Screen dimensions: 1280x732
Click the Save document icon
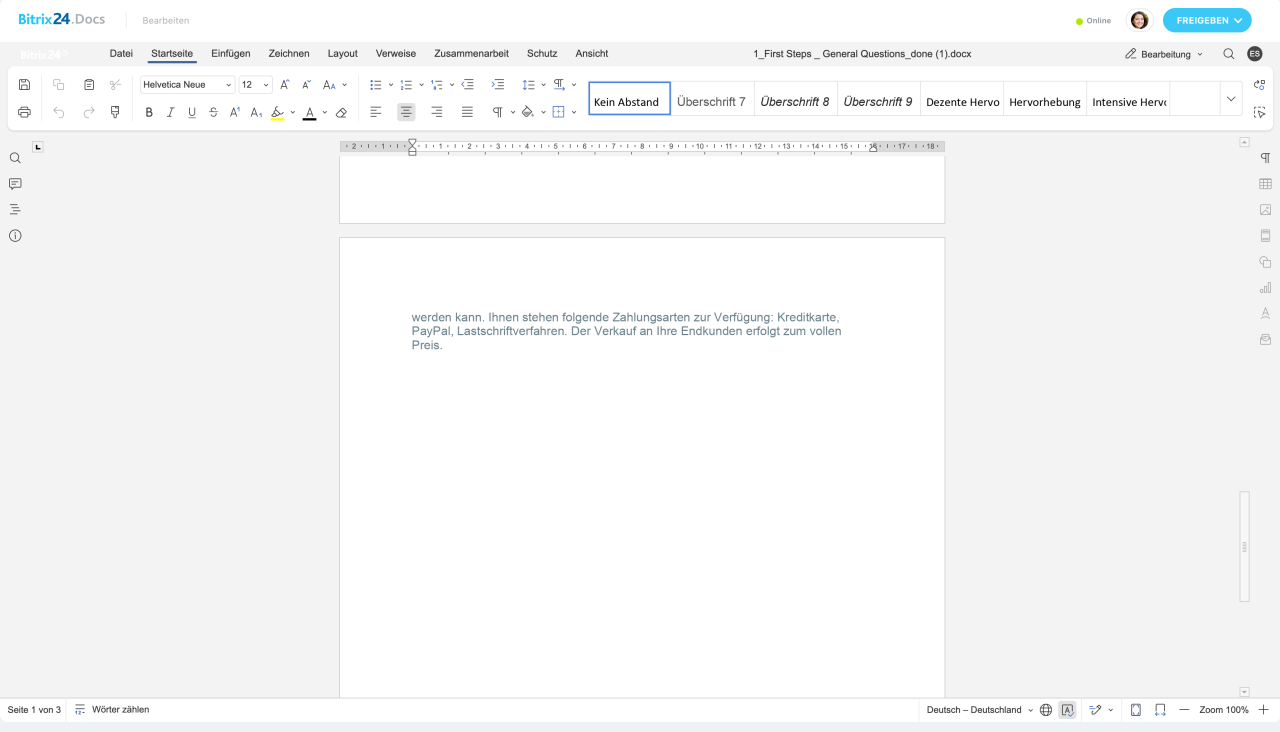coord(25,85)
